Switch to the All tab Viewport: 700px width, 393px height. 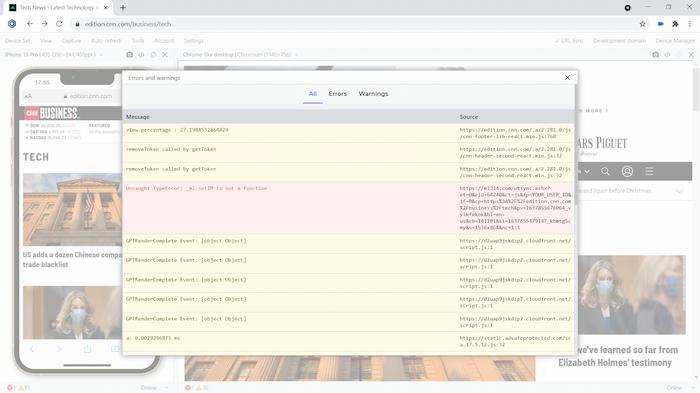pos(312,94)
